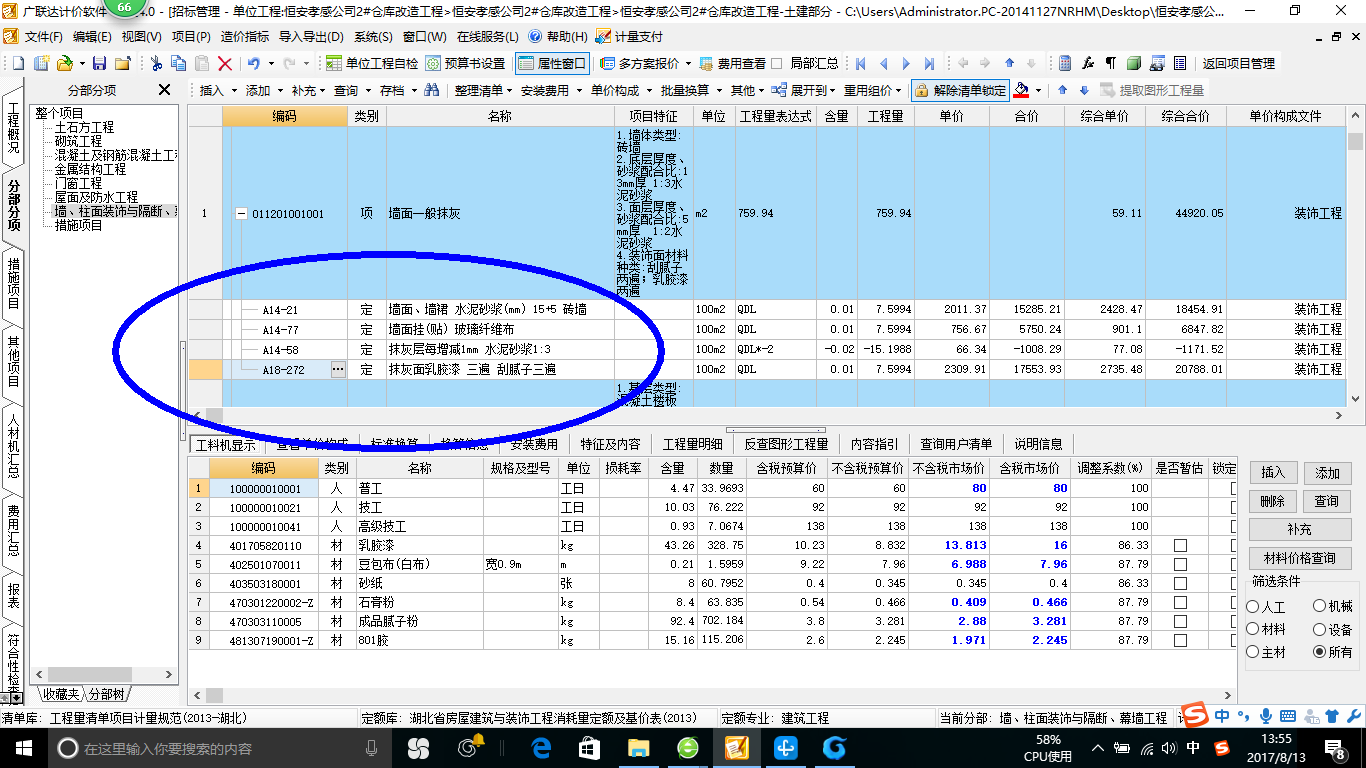This screenshot has width=1366, height=768.
Task: Select the 主材 filter radio button
Action: [x=1253, y=651]
